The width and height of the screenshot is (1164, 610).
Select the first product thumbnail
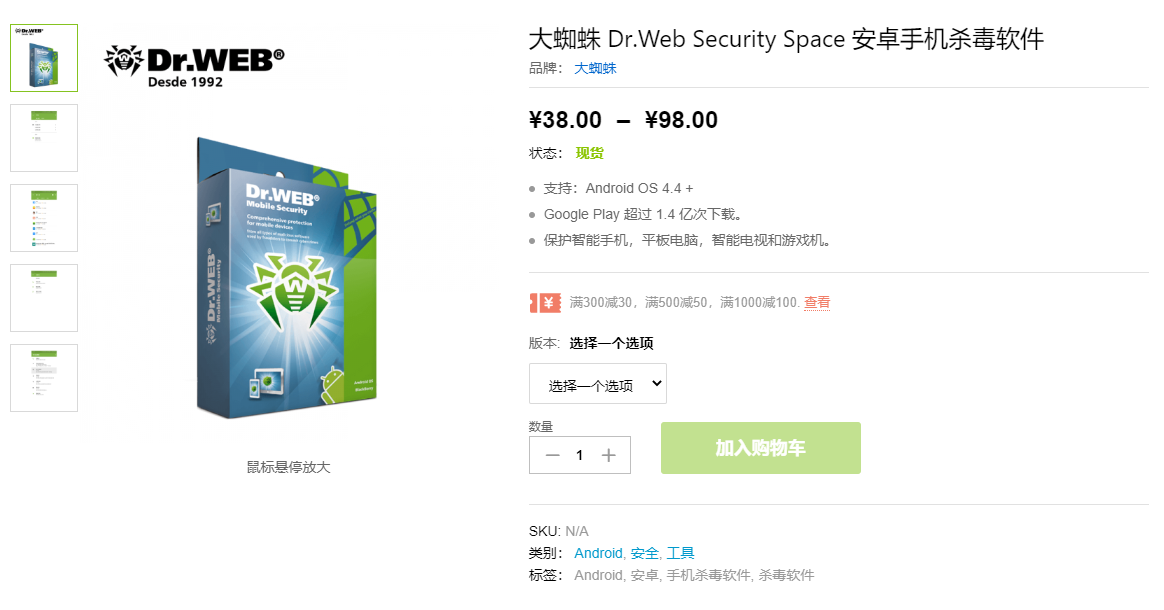(x=44, y=58)
